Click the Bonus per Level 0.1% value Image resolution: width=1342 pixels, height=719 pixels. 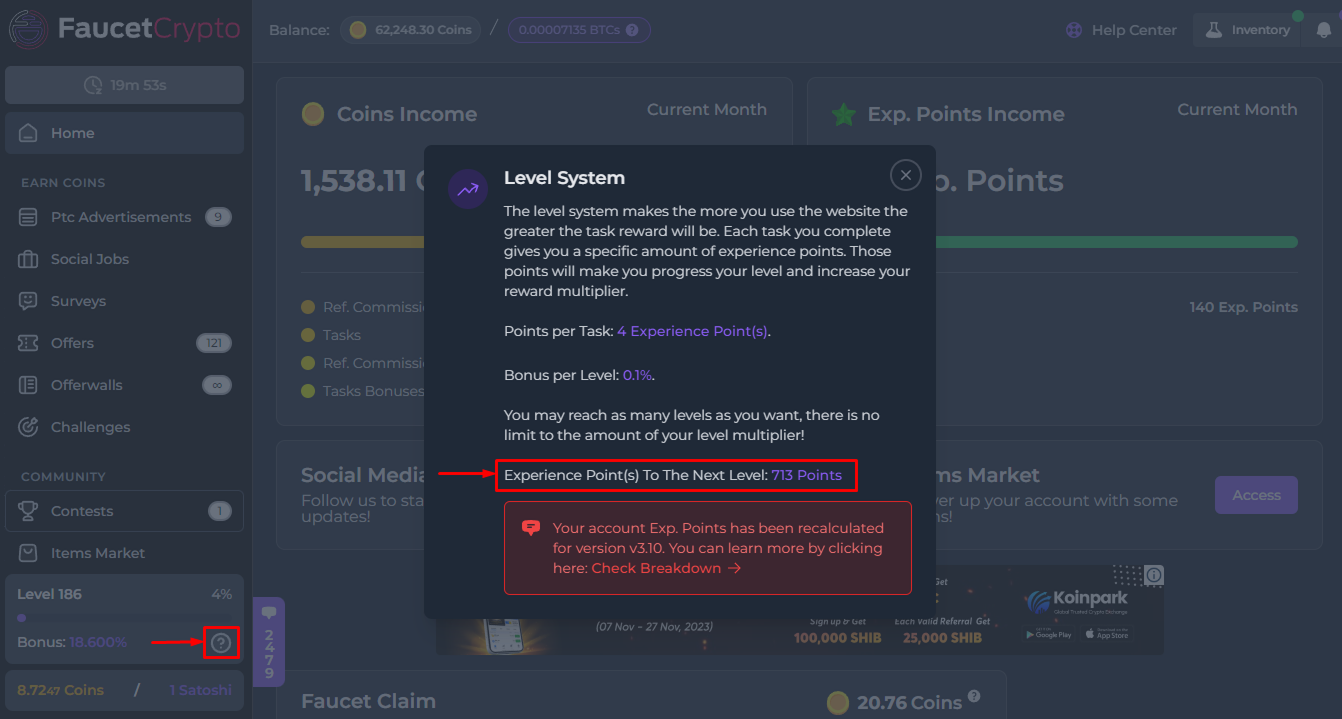pos(637,375)
